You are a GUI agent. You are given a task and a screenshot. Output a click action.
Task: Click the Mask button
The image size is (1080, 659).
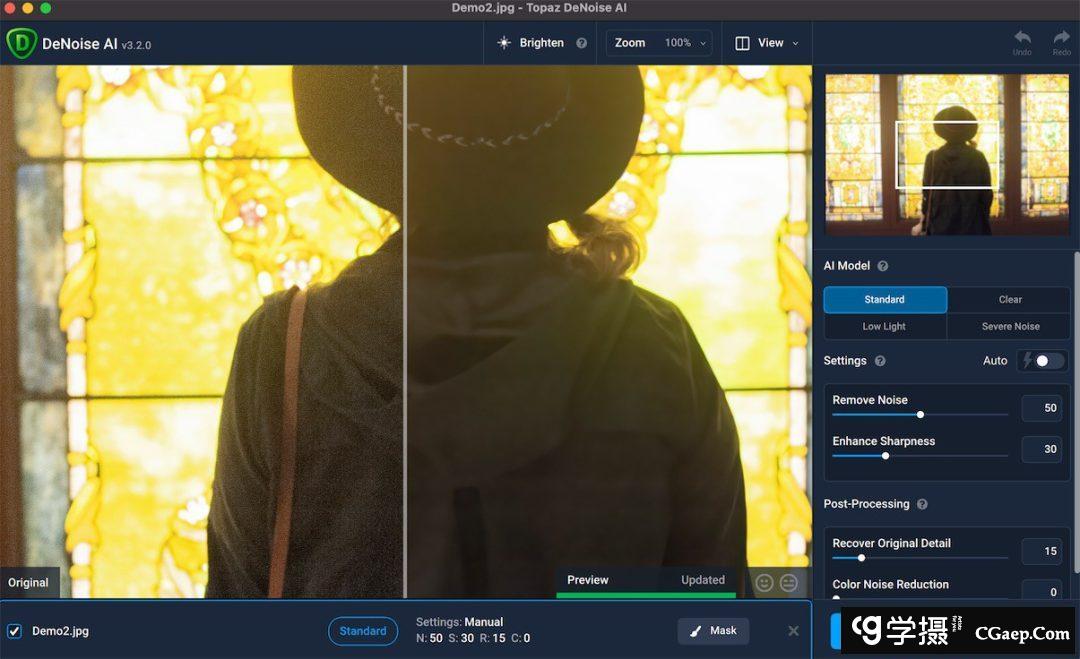pyautogui.click(x=713, y=631)
